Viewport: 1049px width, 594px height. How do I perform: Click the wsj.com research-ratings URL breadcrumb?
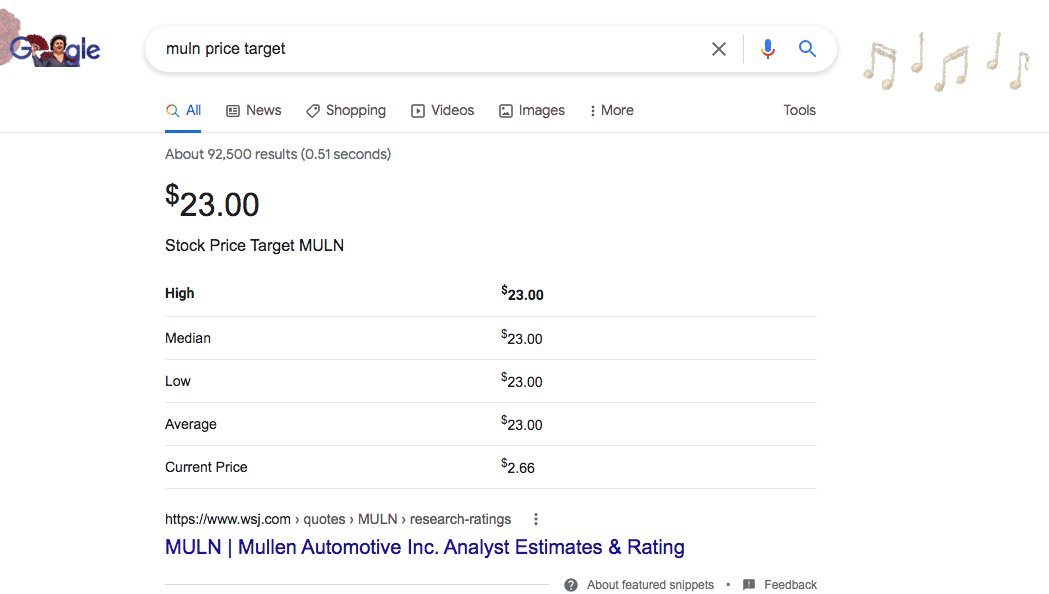click(x=338, y=519)
